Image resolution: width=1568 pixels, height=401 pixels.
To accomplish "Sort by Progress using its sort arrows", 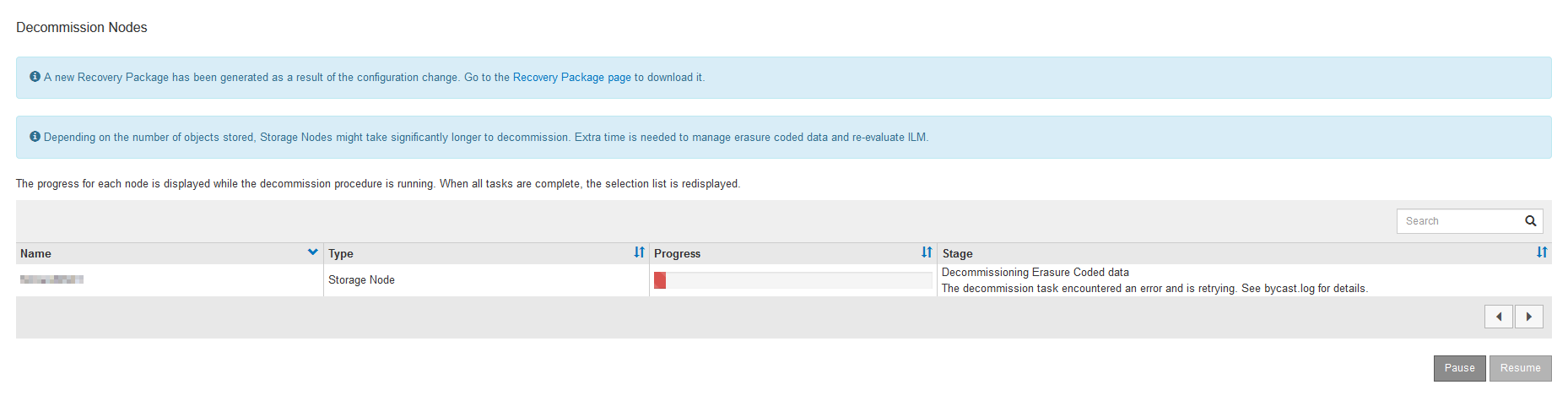I will click(927, 252).
